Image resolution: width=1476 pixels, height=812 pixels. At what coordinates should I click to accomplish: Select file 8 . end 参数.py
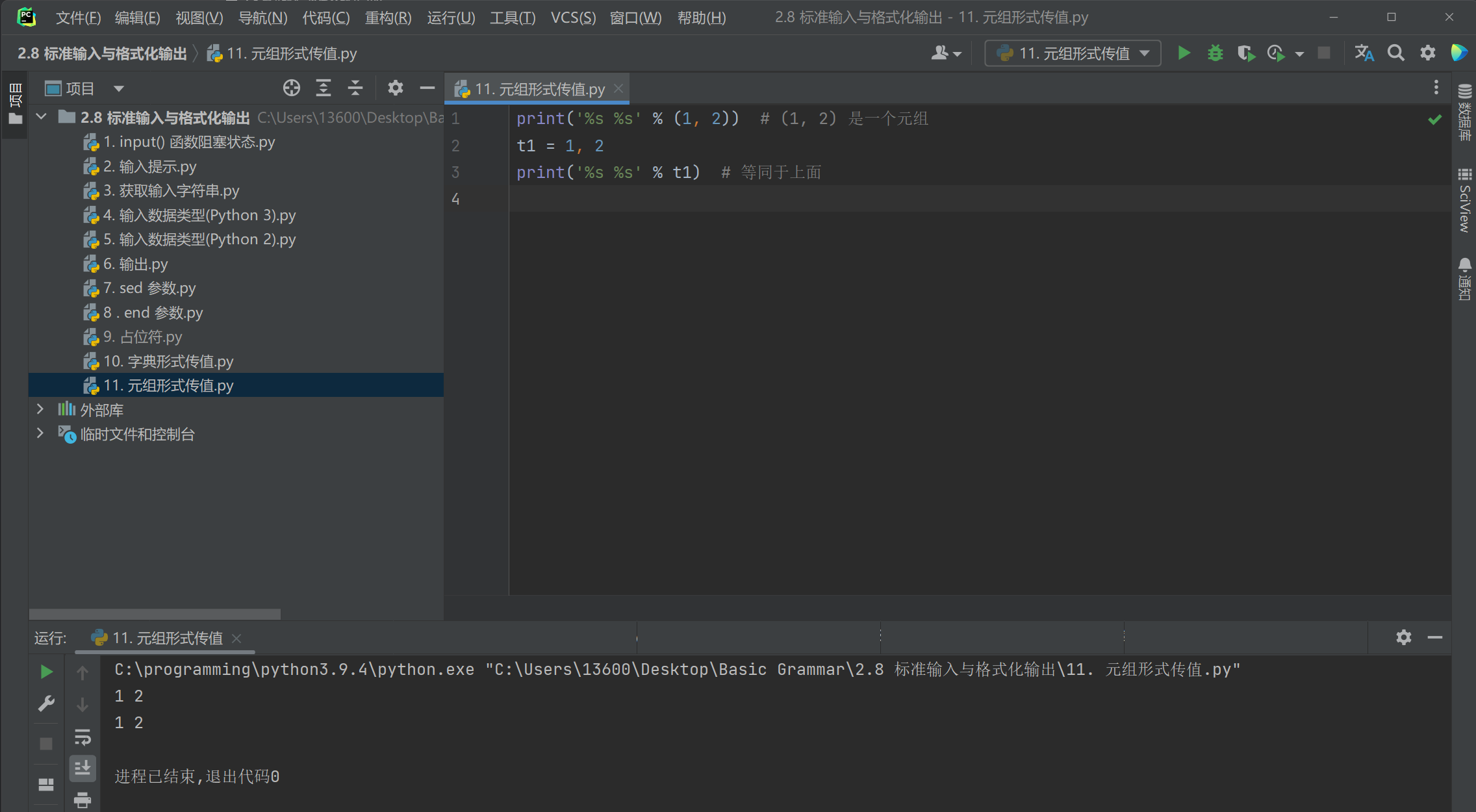pos(142,312)
